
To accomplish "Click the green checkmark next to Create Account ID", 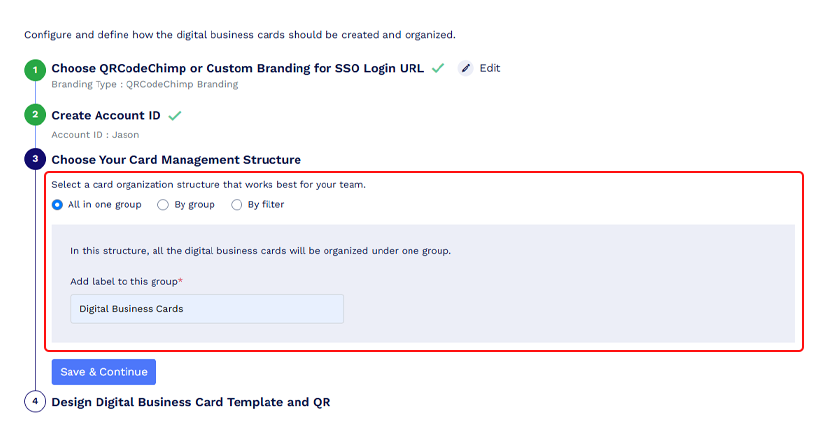I will (175, 116).
